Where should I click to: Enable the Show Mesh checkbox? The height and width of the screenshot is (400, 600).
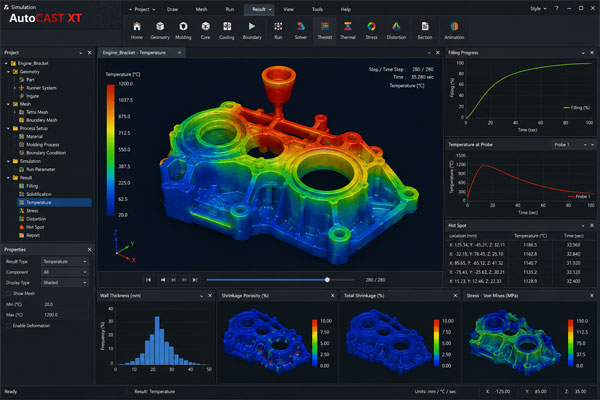8,294
